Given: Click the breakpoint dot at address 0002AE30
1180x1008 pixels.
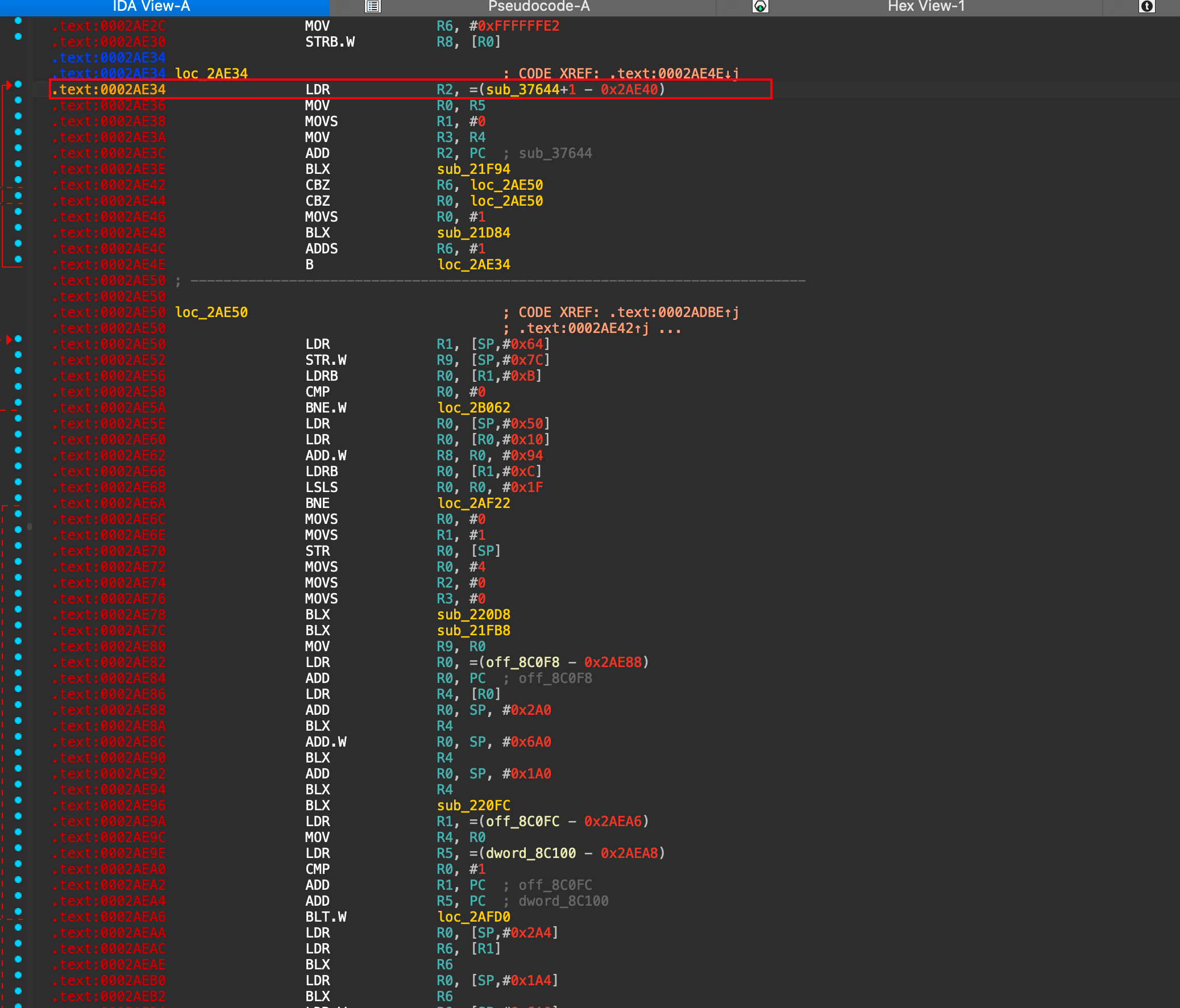Looking at the screenshot, I should tap(18, 36).
